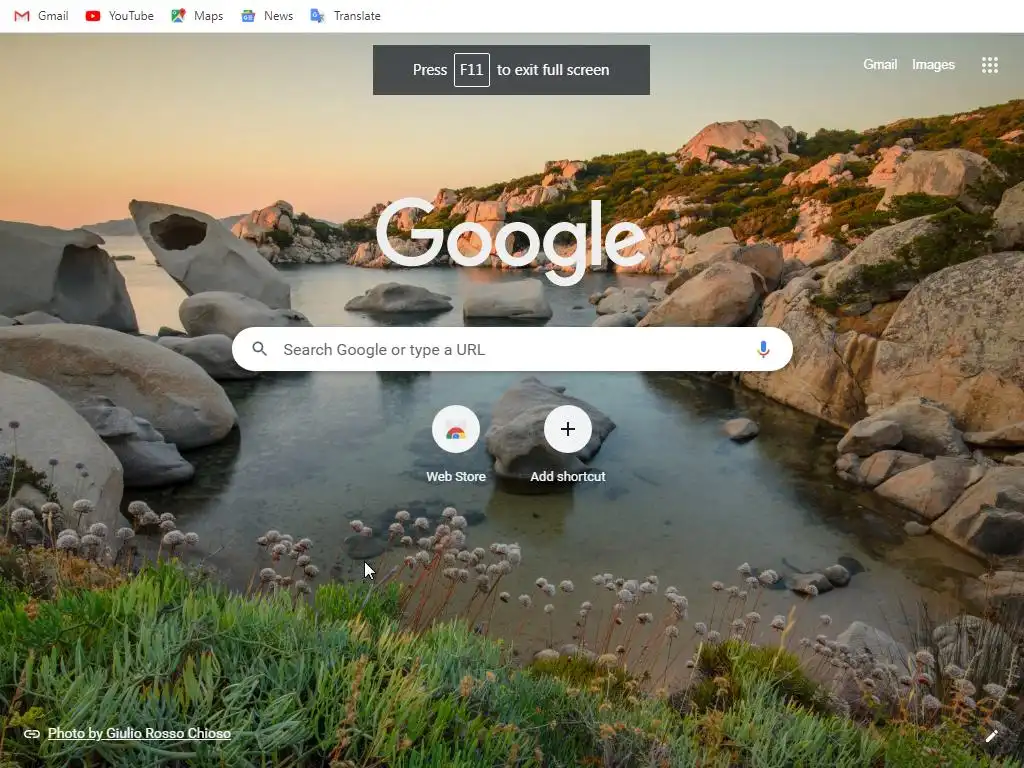Viewport: 1024px width, 768px height.
Task: Customize this page with pencil icon
Action: 991,735
